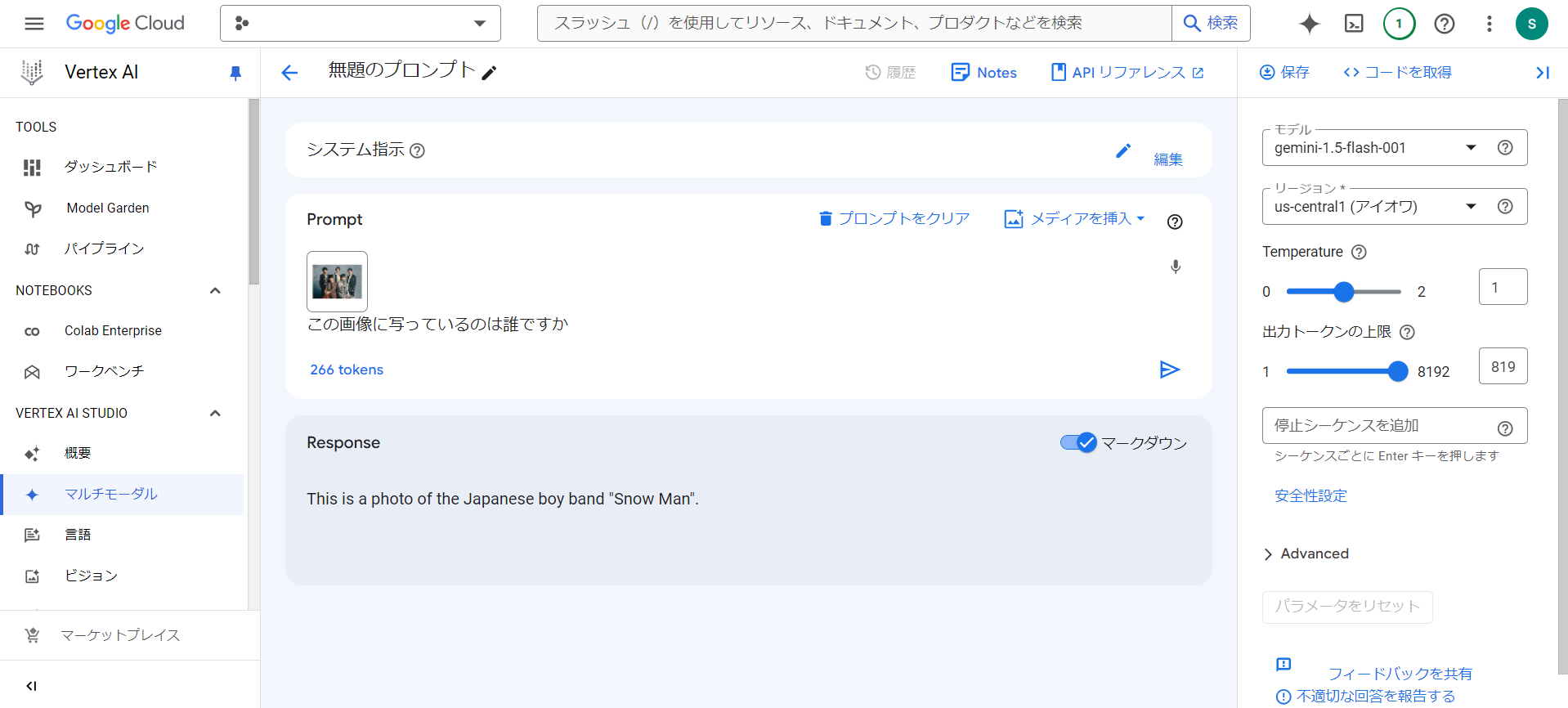Click the システム指示 help icon

417,150
